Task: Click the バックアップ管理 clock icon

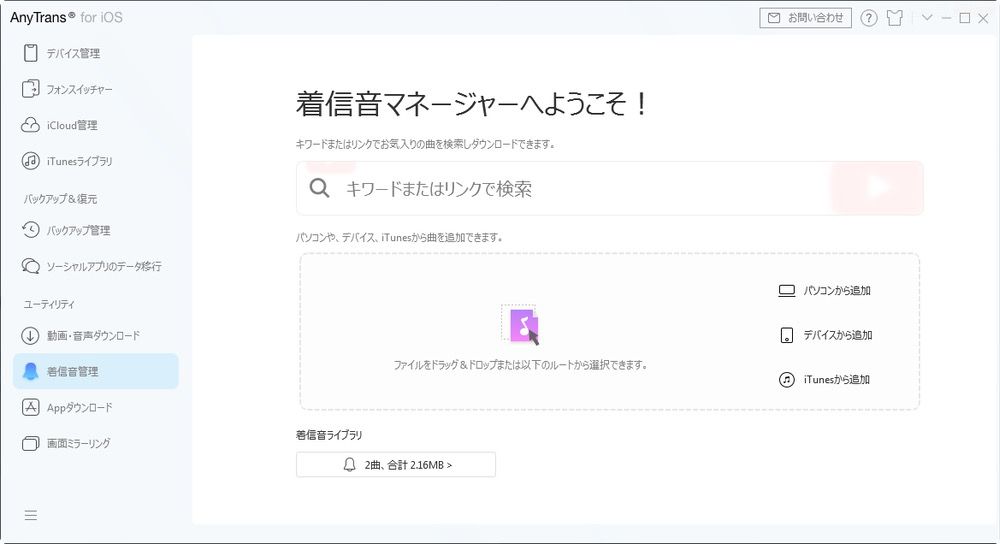Action: (30, 230)
